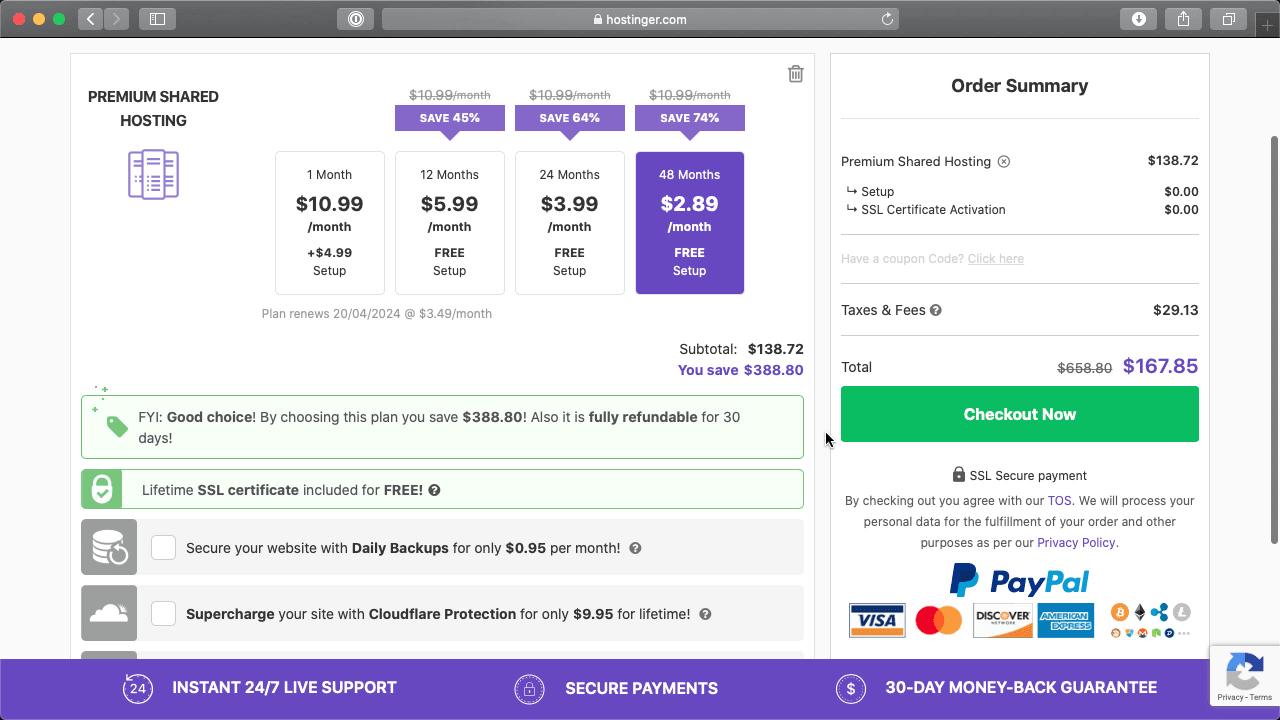1280x720 pixels.
Task: Click '30-DAY MONEY-BACK GUARANTEE' text
Action: (1021, 688)
